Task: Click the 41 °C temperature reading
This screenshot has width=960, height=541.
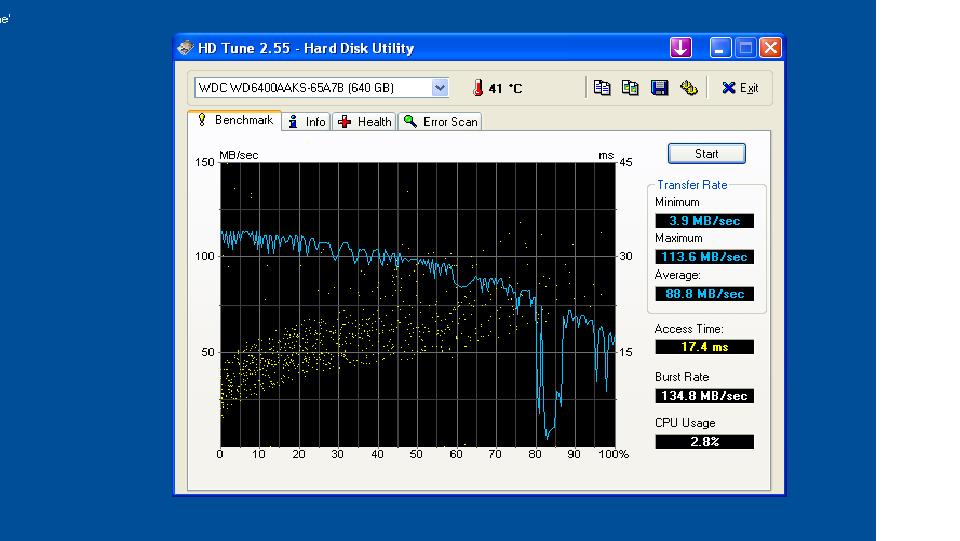Action: [506, 89]
